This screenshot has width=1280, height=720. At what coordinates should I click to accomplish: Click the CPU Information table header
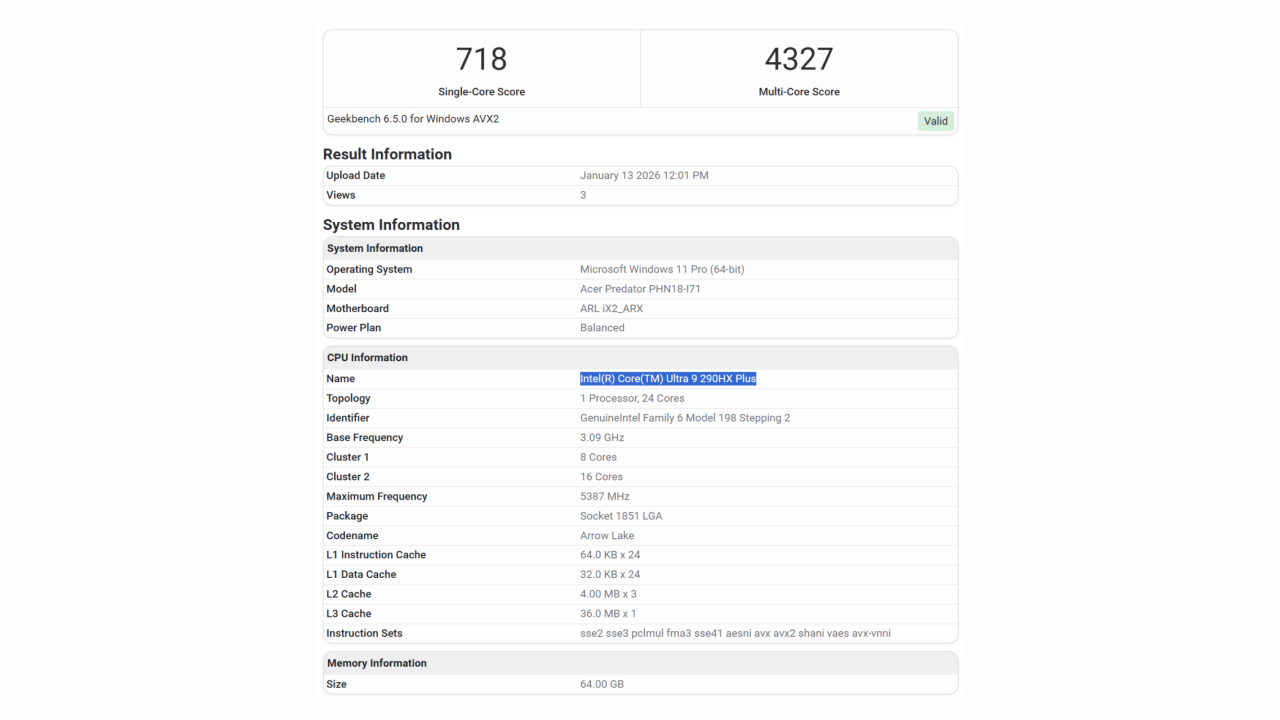[x=367, y=357]
